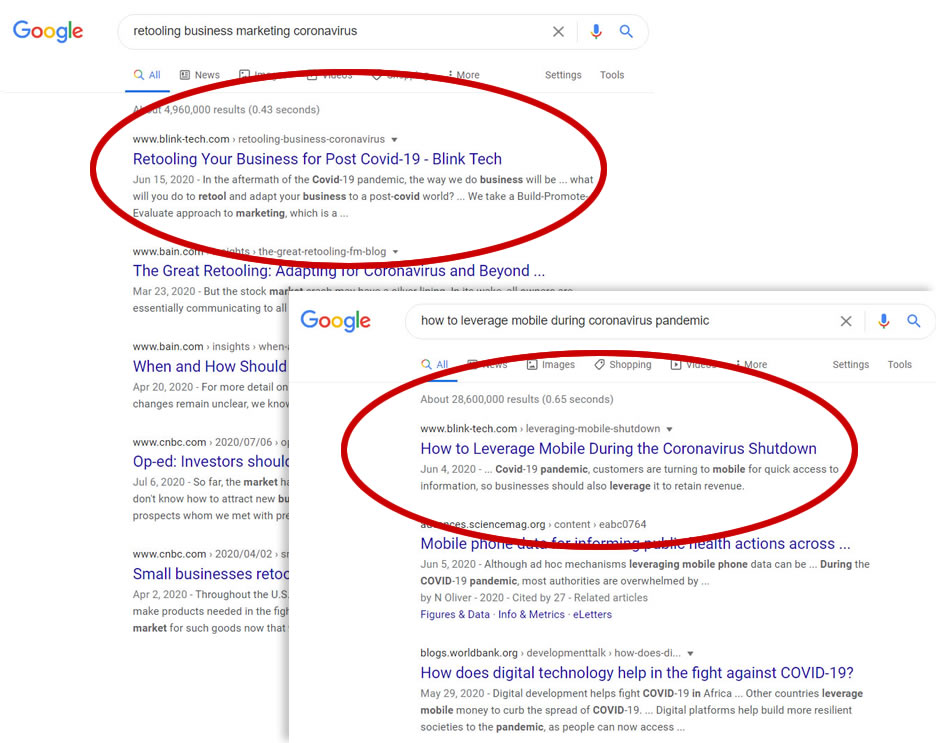Click the www.blink-tech.com retooling-business-coronavirus URL text
936x743 pixels.
pos(258,139)
